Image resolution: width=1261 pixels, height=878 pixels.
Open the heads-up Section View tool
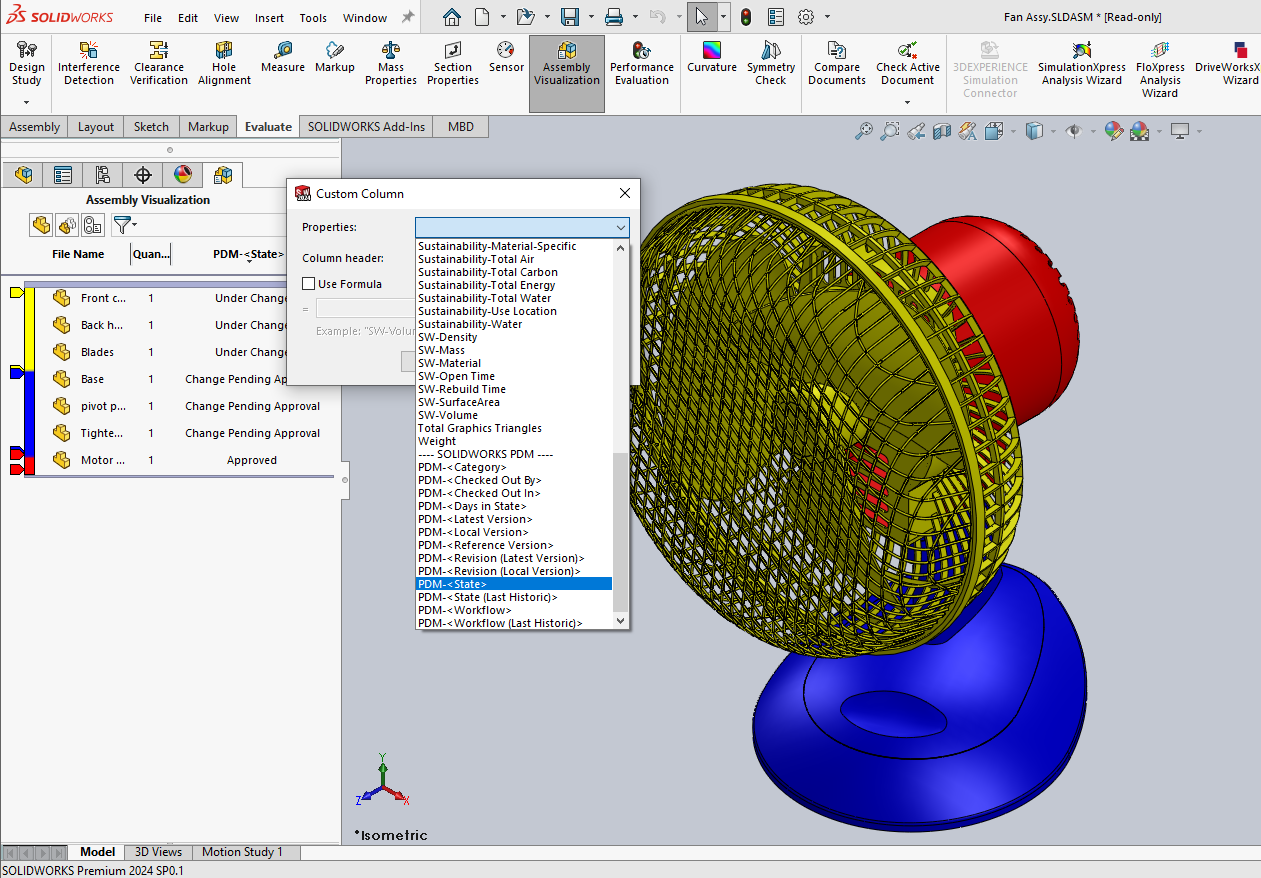point(943,131)
